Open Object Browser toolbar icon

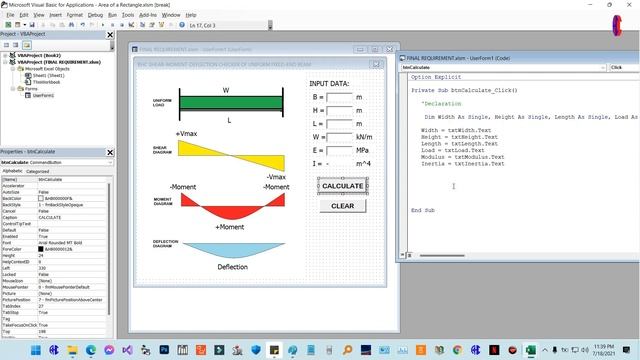pos(162,25)
